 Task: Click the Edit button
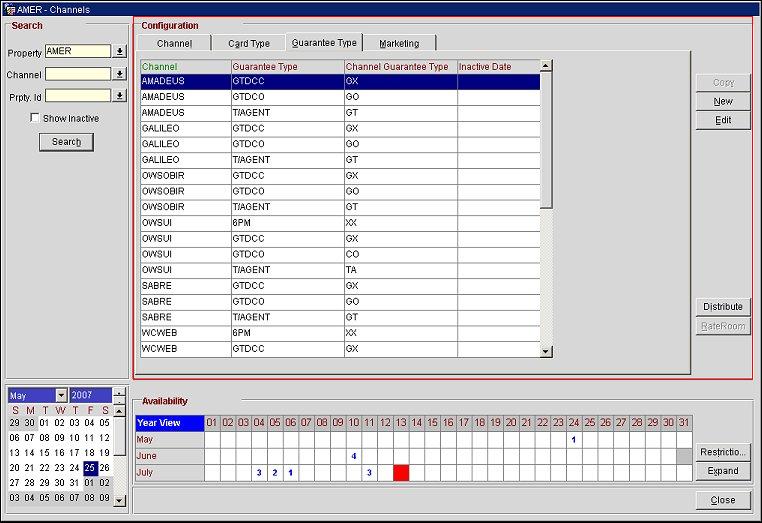[x=723, y=120]
